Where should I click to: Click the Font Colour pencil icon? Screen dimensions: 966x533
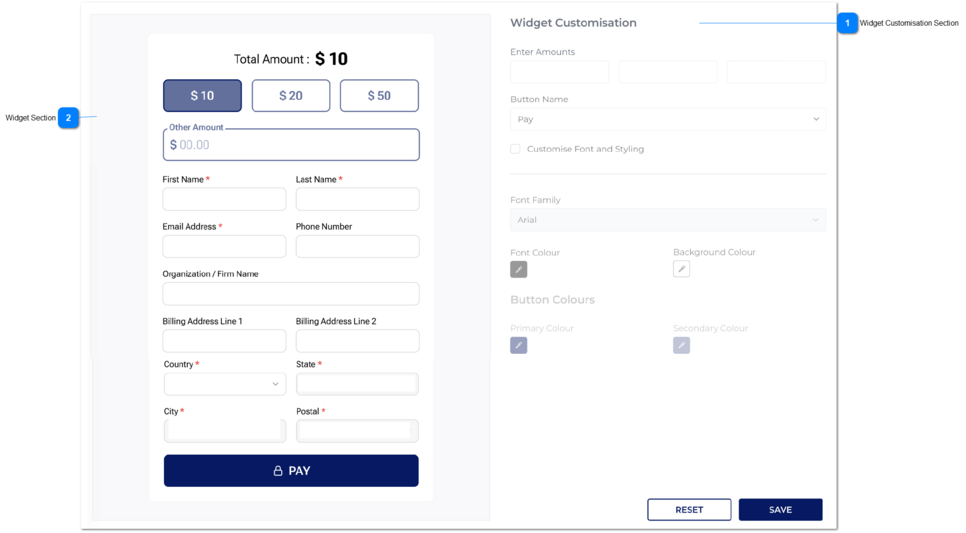coord(518,269)
